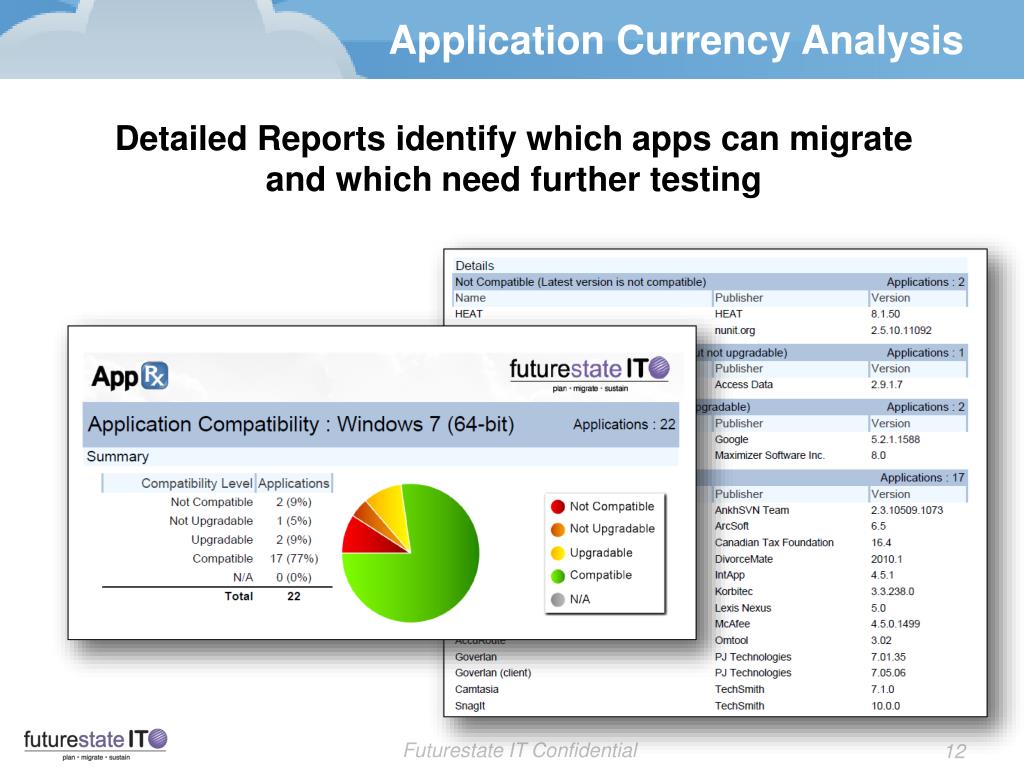Image resolution: width=1024 pixels, height=768 pixels.
Task: Click the "Details" heading in the back report
Action: [475, 266]
